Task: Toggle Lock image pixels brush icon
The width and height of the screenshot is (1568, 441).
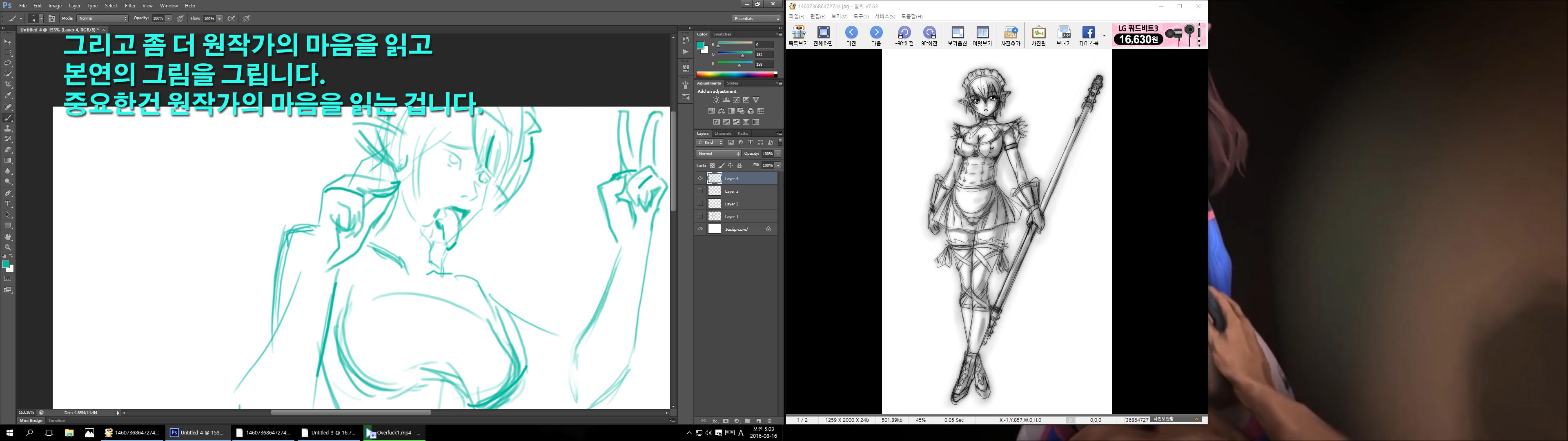Action: pyautogui.click(x=721, y=166)
